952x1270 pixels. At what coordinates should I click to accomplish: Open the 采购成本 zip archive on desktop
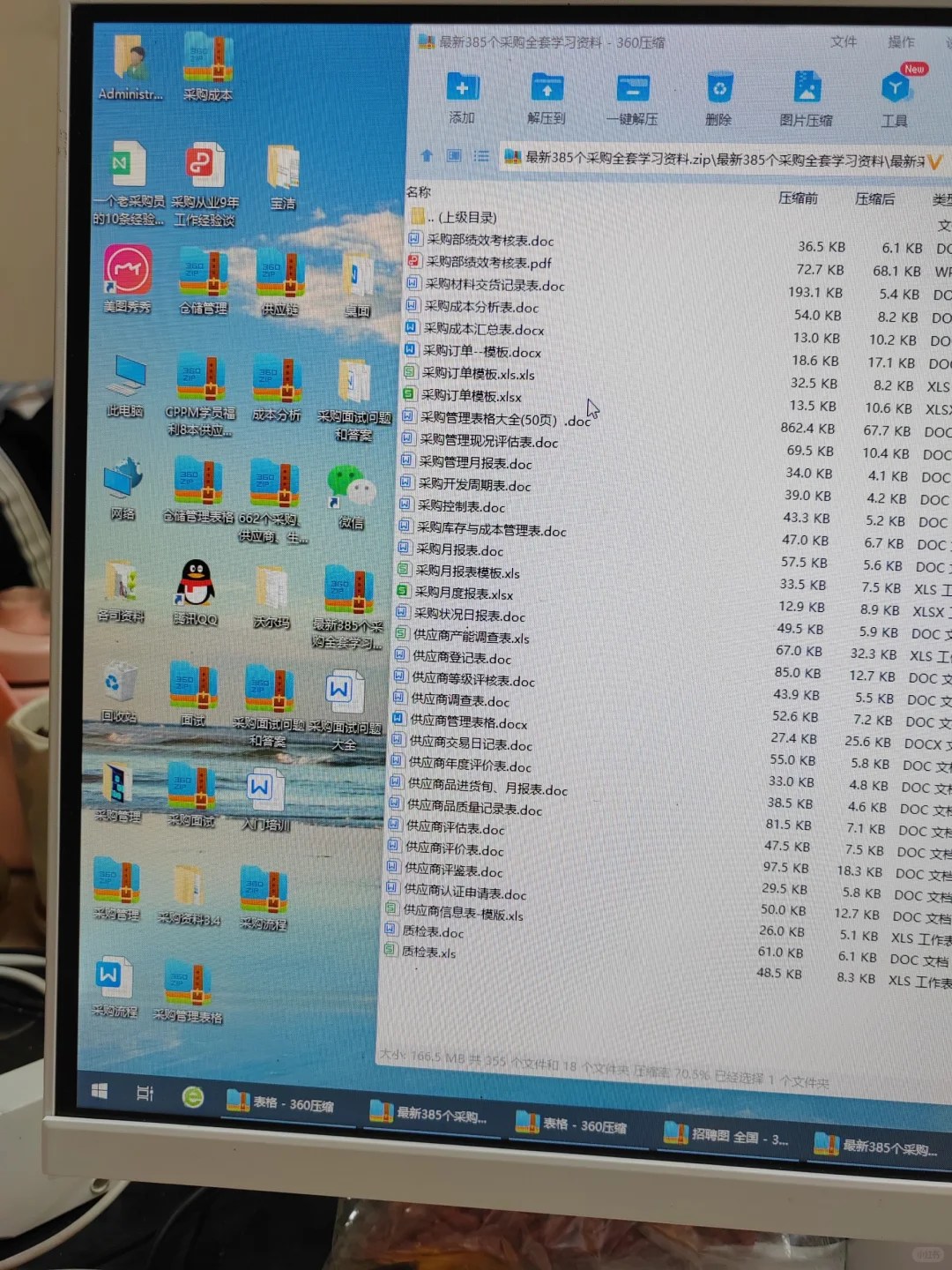click(x=208, y=68)
